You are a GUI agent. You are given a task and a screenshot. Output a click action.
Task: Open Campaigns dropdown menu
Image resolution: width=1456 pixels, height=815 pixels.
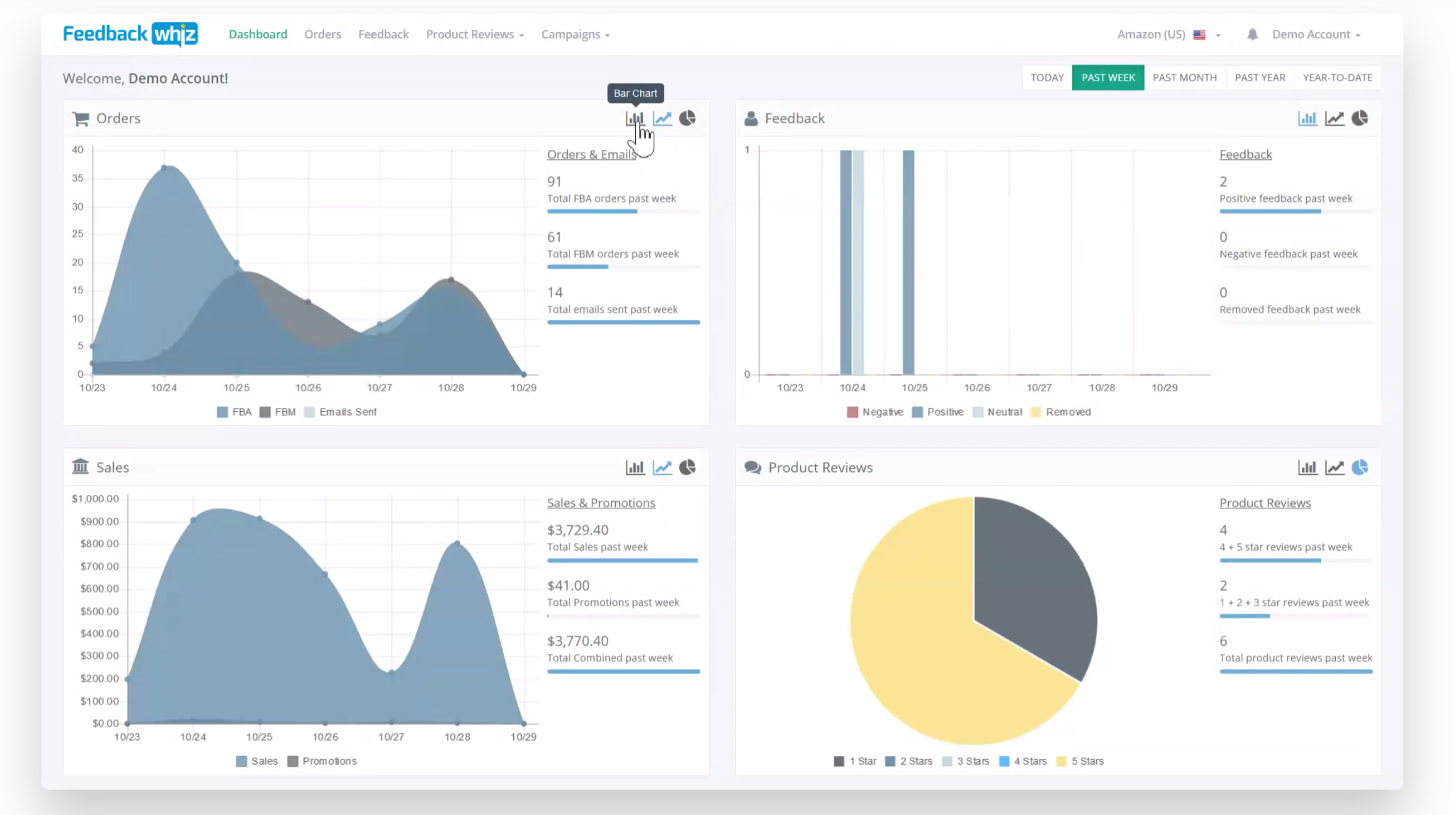click(x=575, y=35)
